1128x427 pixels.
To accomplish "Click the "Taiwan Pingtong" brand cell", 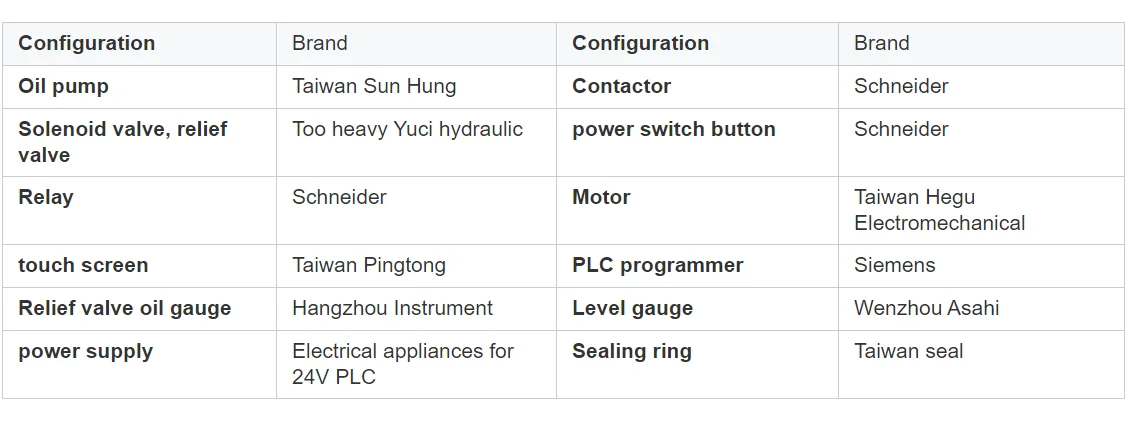I will tap(369, 266).
